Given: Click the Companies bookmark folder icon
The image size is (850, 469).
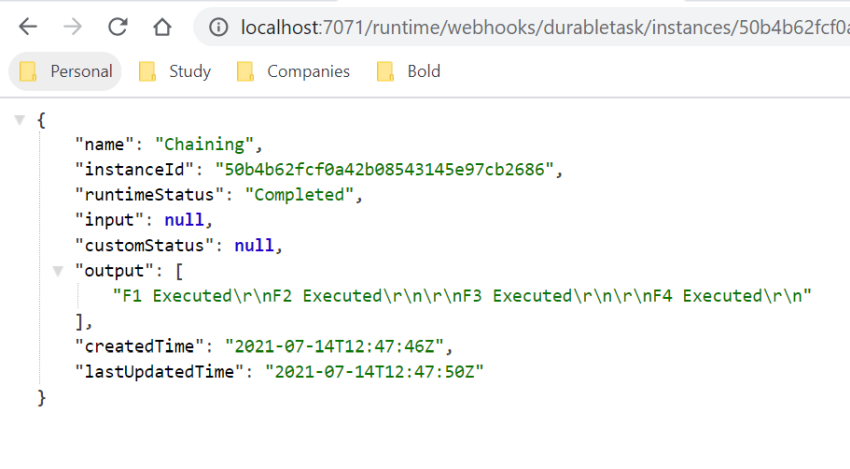Looking at the screenshot, I should pos(245,72).
